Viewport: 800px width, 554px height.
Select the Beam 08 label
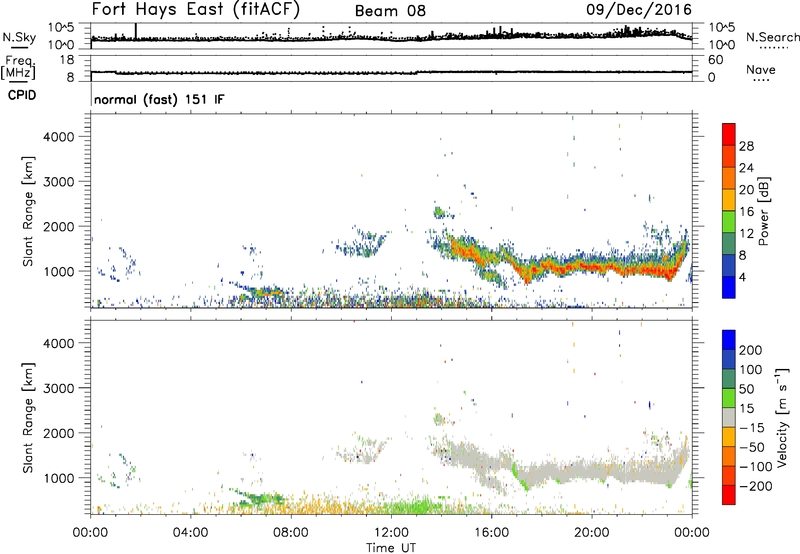[x=390, y=11]
